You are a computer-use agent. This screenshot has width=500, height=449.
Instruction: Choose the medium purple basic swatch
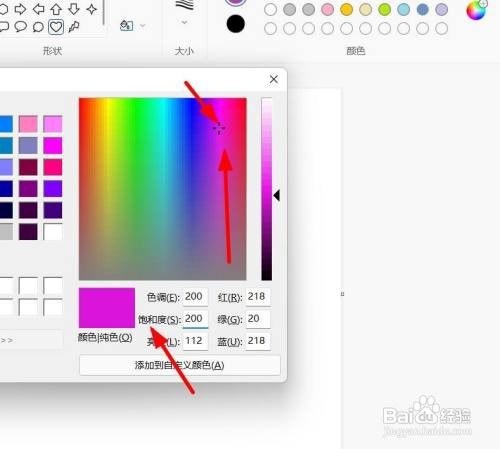pyautogui.click(x=28, y=189)
